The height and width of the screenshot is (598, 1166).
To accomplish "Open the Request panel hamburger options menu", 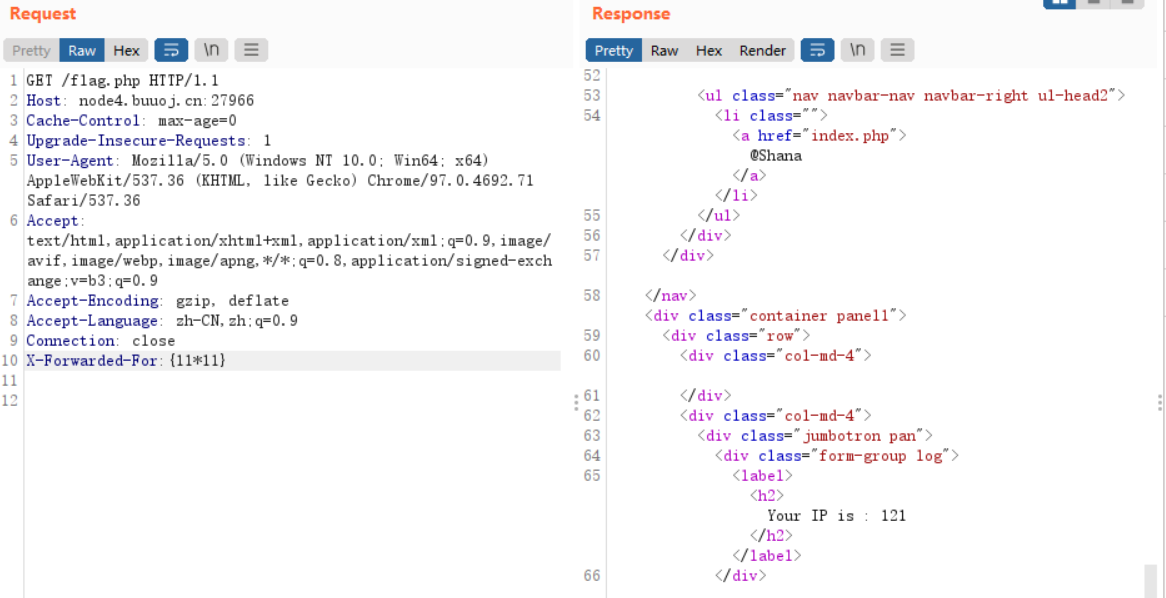I will (251, 50).
